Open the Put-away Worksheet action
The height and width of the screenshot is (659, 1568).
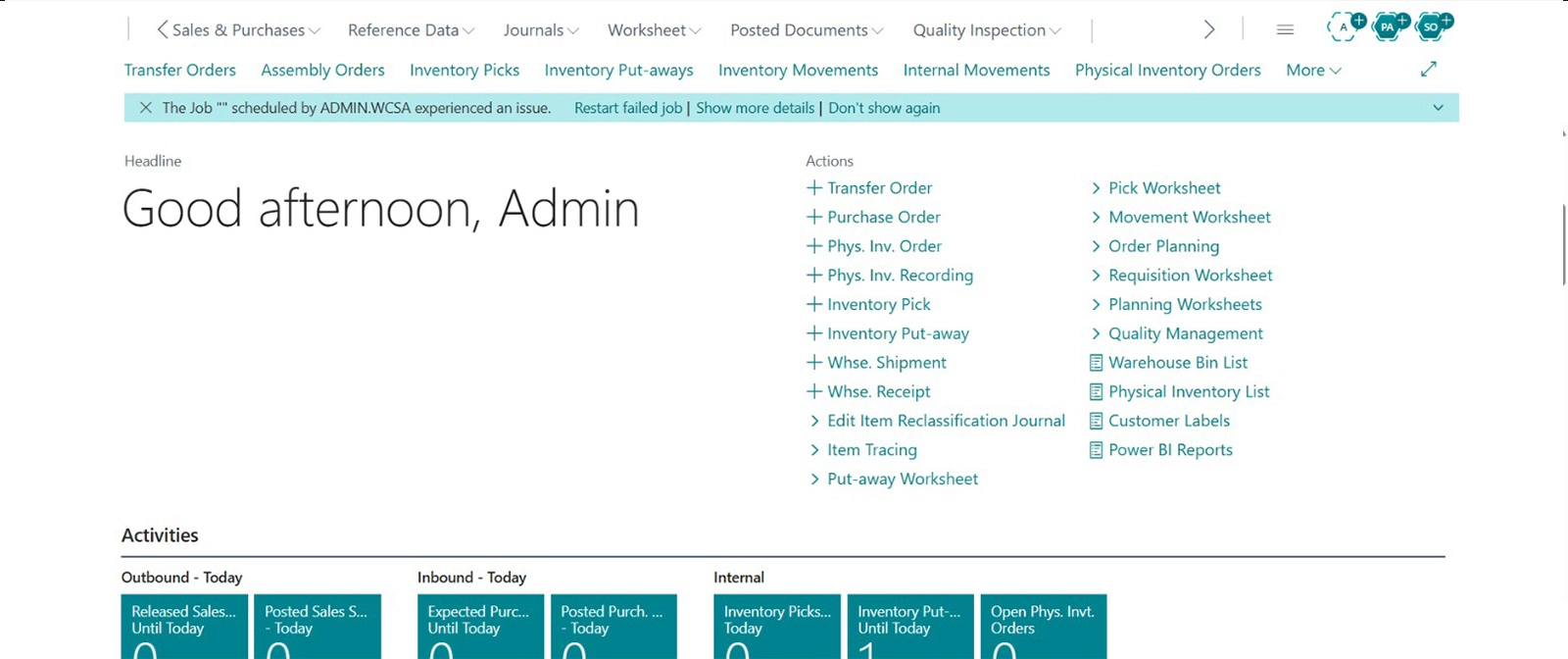point(903,479)
